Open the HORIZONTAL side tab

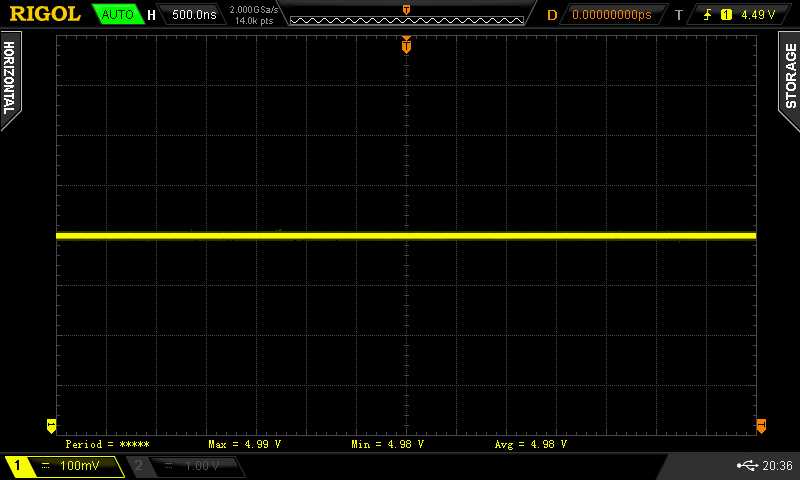click(x=10, y=79)
